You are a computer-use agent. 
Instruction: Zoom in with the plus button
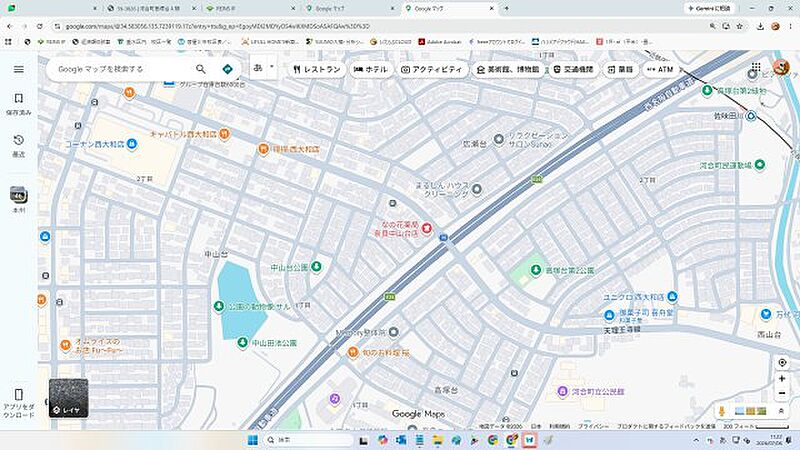[x=782, y=379]
